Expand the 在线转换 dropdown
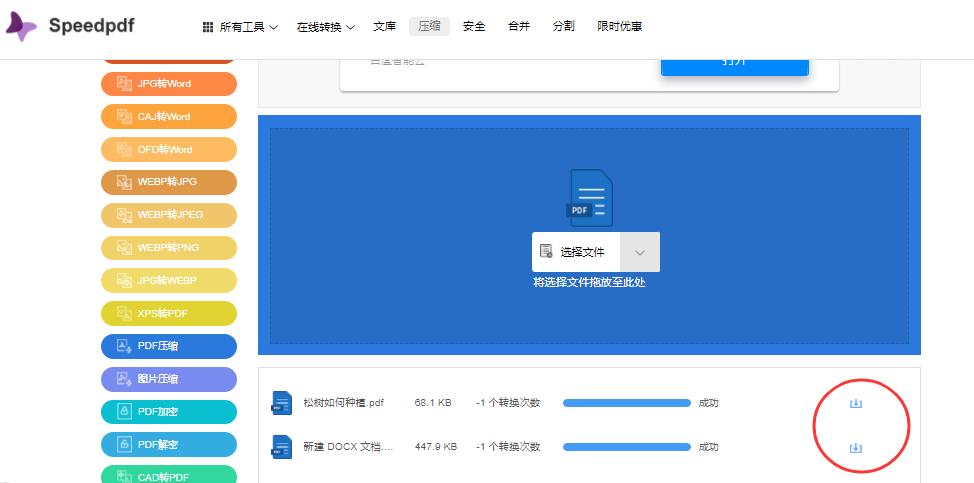Viewport: 974px width, 483px height. [325, 27]
